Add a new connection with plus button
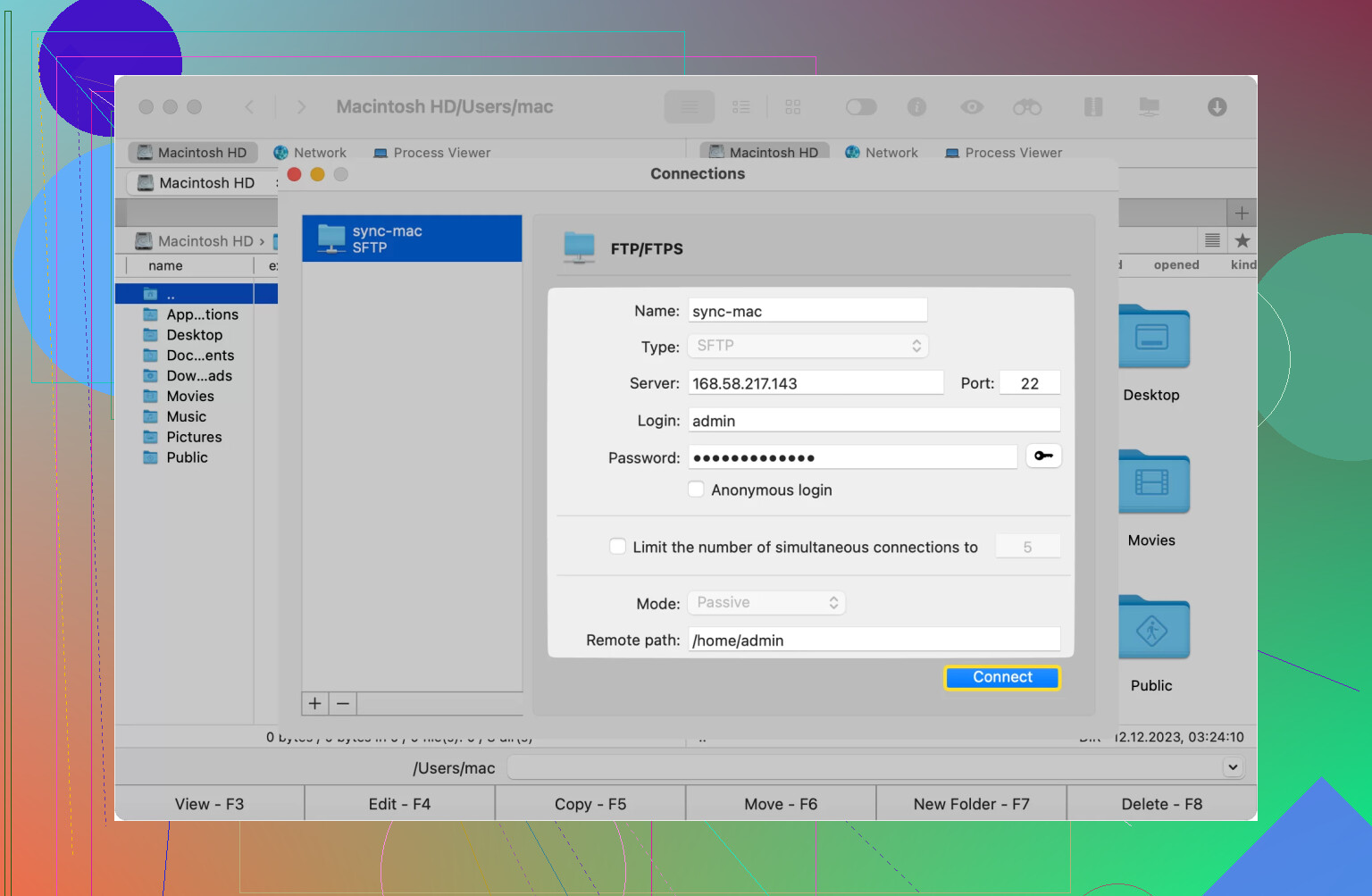The height and width of the screenshot is (896, 1372). [315, 704]
